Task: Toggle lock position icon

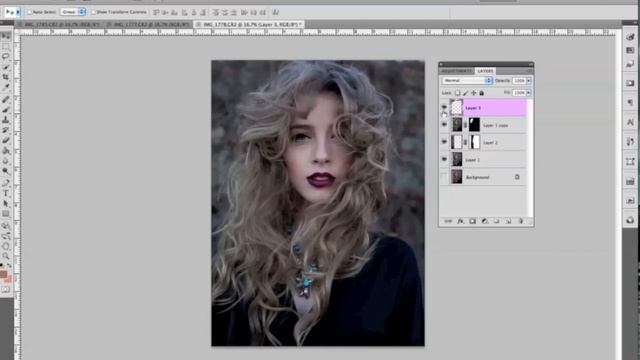Action: pyautogui.click(x=473, y=93)
